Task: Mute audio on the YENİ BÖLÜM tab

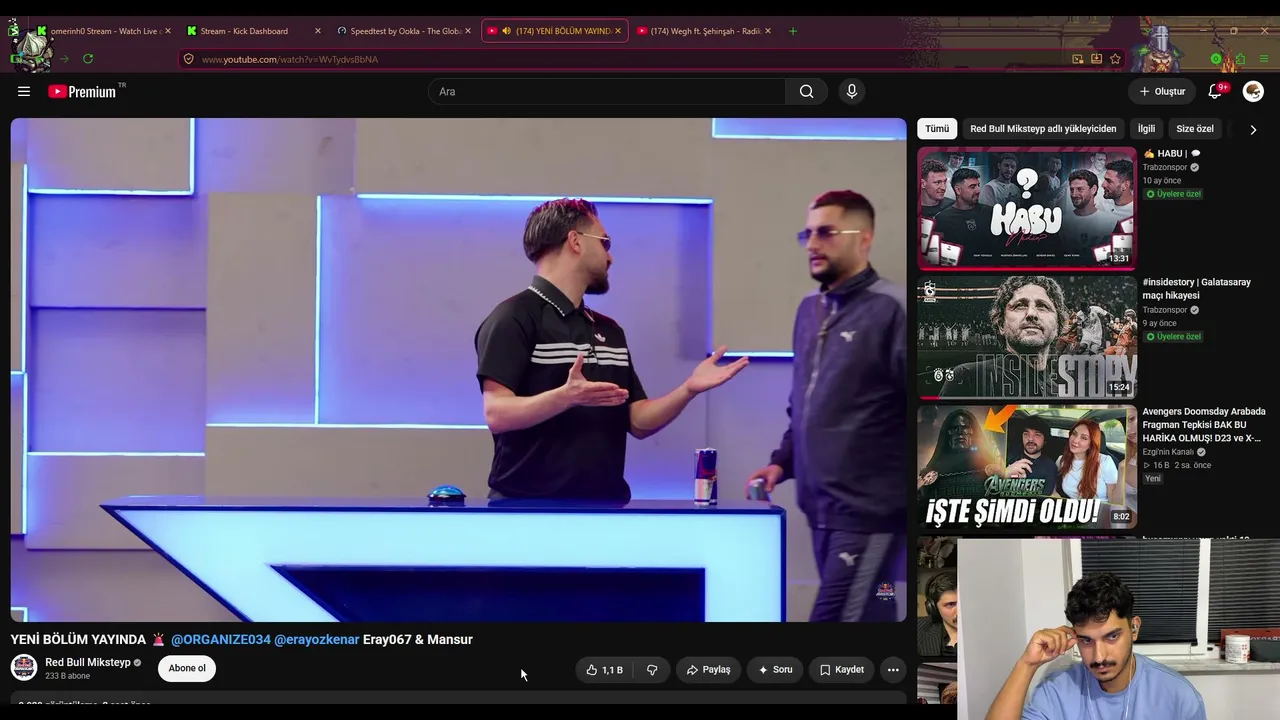Action: (x=506, y=31)
